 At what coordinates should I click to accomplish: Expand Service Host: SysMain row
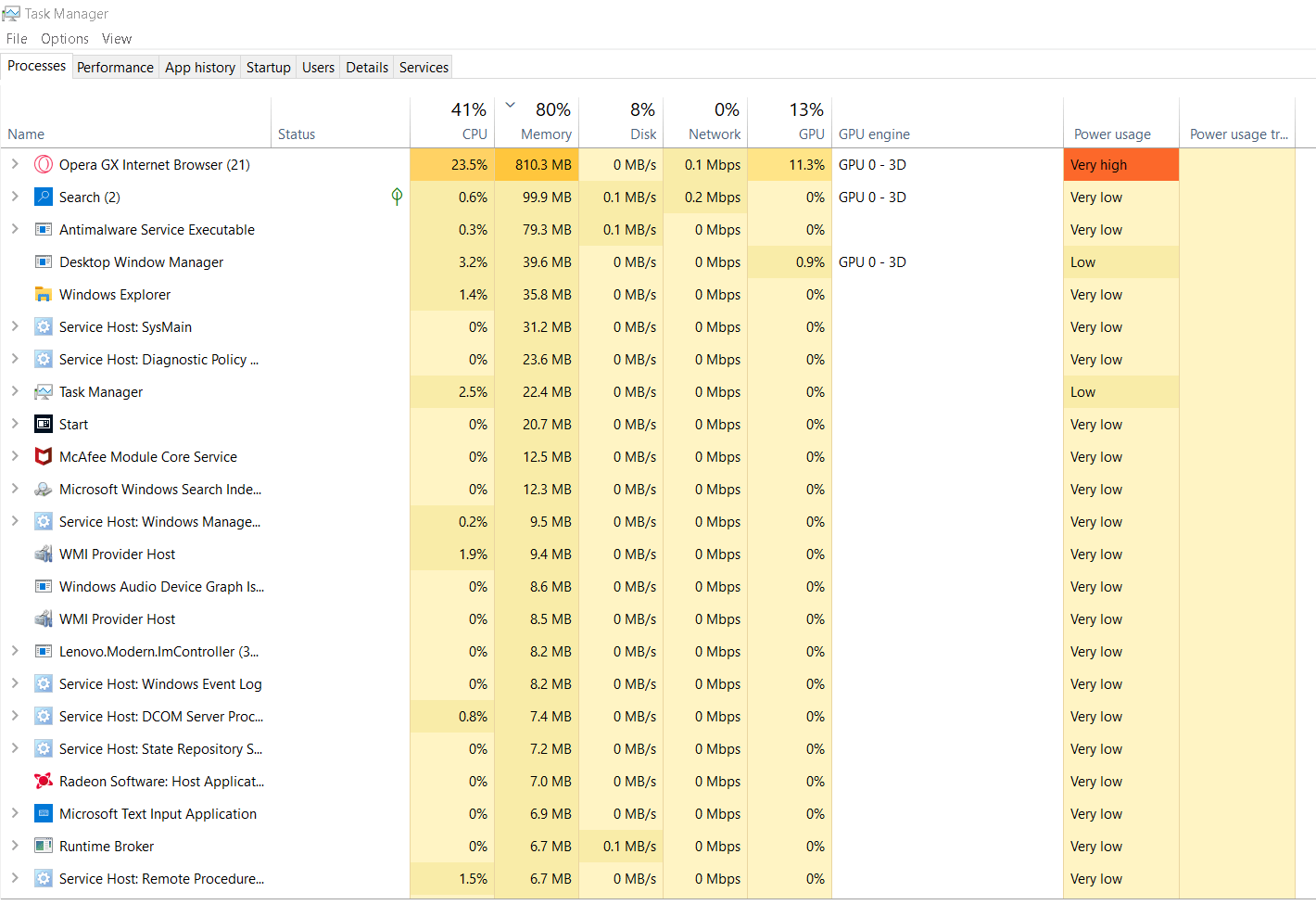15,326
